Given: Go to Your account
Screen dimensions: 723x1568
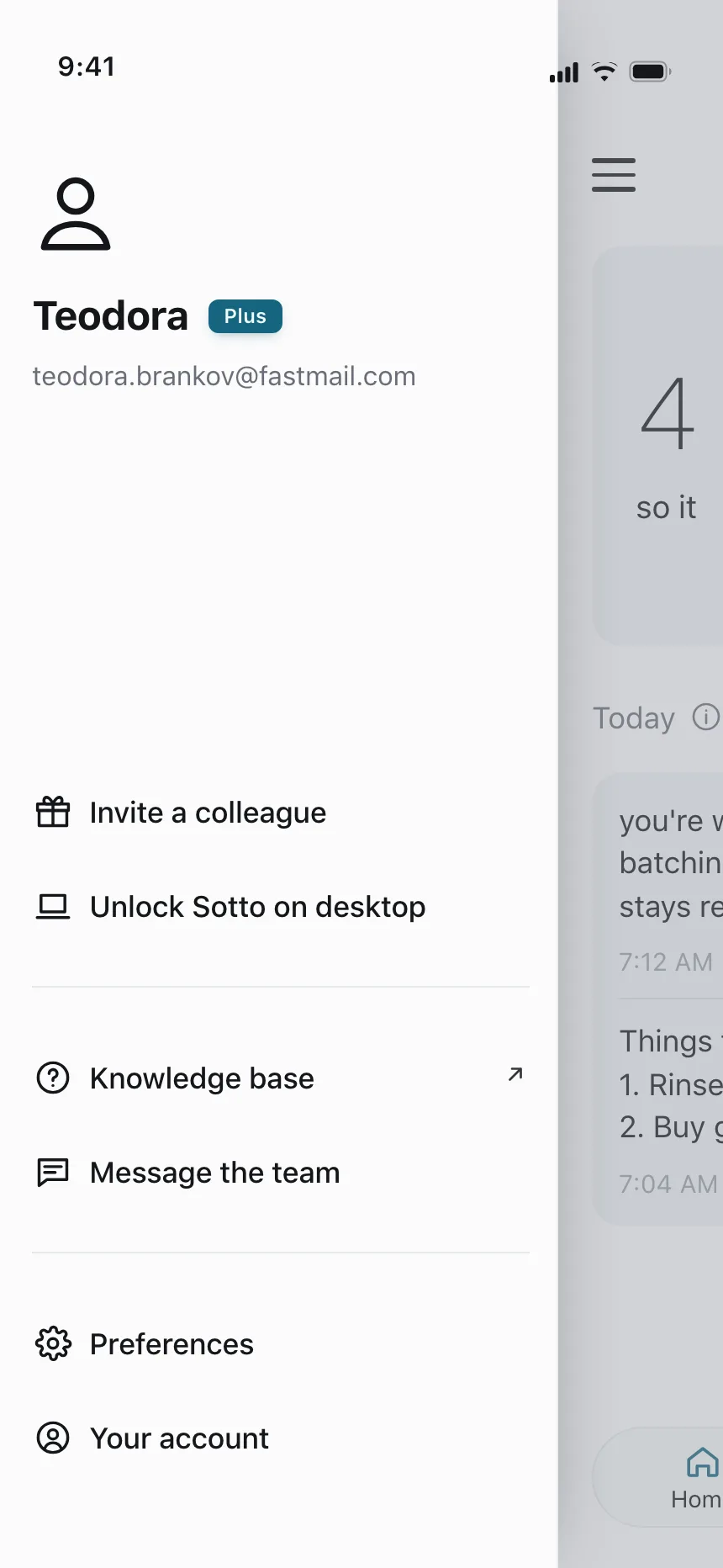Looking at the screenshot, I should 281,1438.
